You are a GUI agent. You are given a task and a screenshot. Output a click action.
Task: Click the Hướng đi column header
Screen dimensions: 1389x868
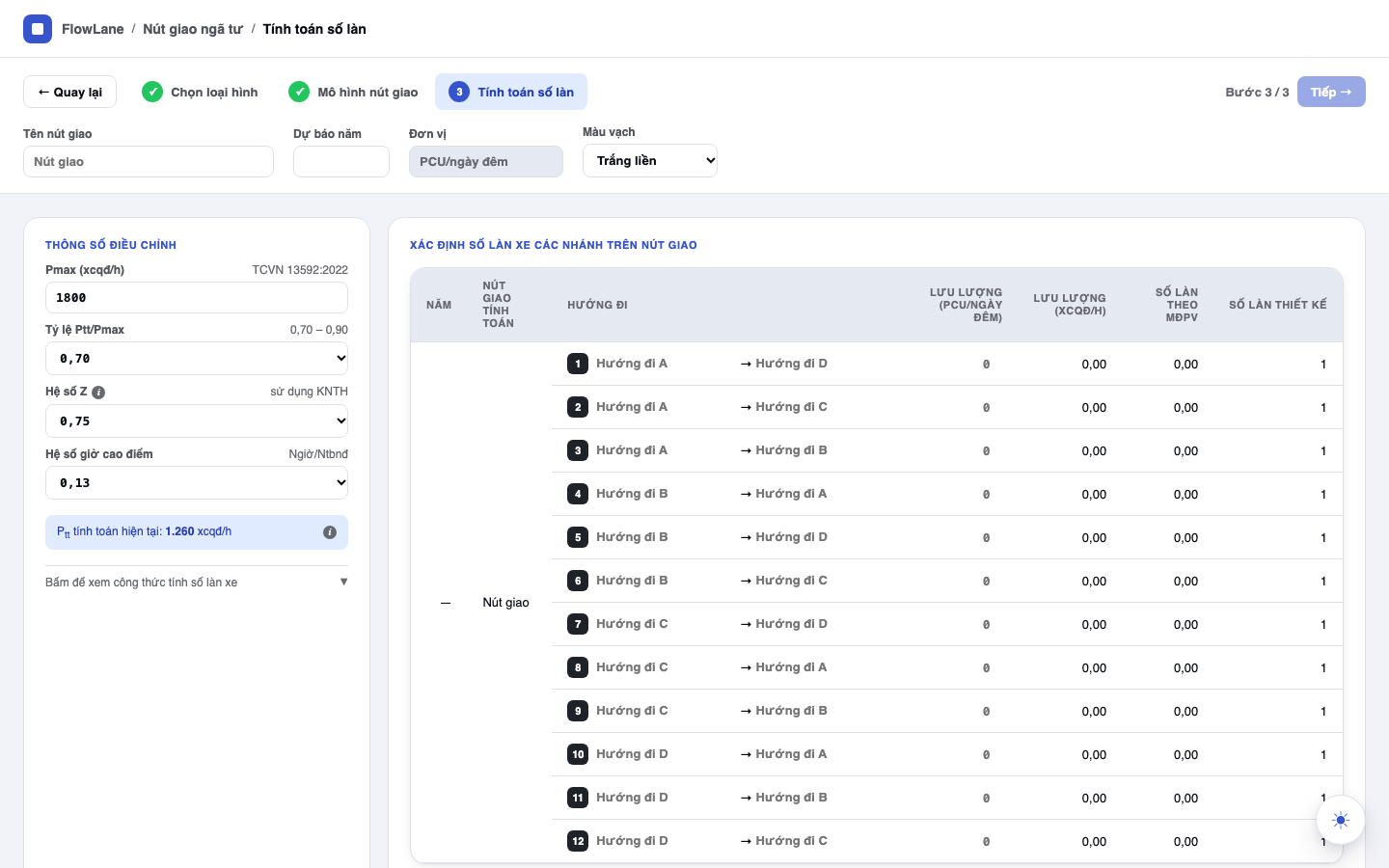point(597,305)
